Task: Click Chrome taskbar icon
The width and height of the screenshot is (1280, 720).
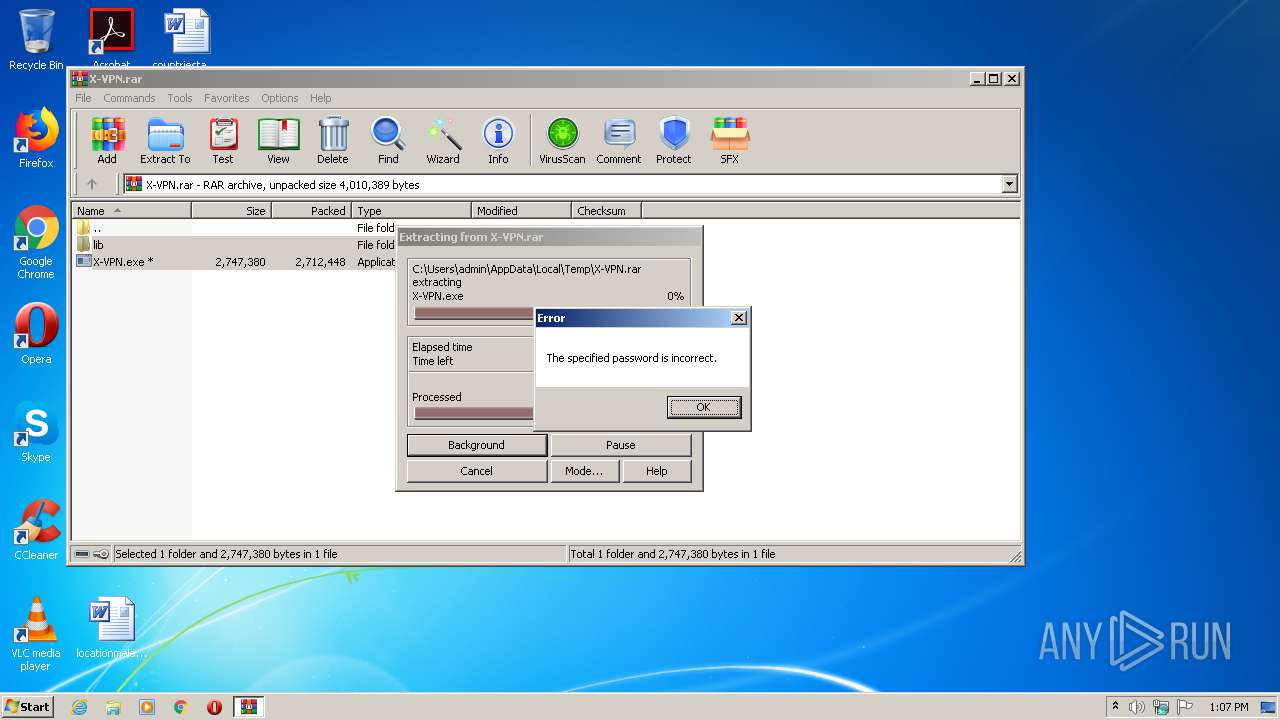Action: [x=181, y=707]
